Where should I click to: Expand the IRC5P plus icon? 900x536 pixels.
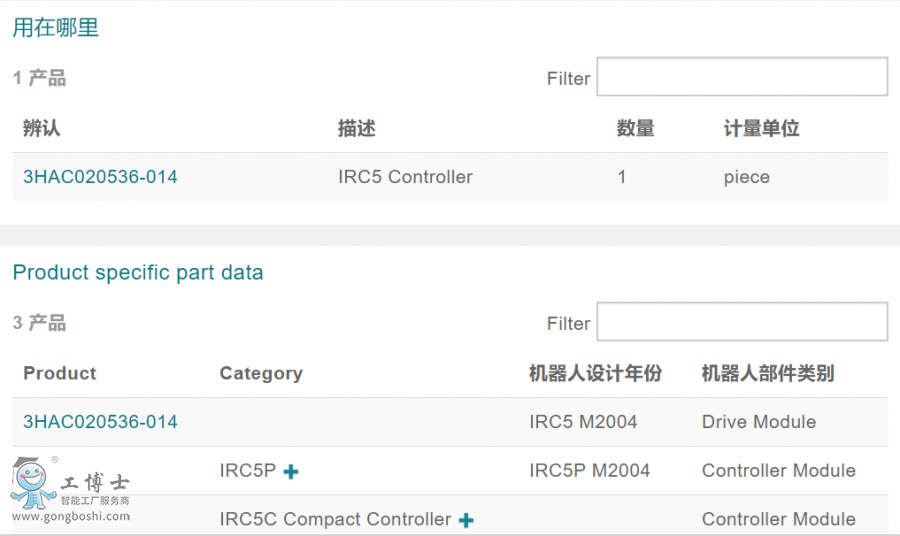[x=291, y=472]
